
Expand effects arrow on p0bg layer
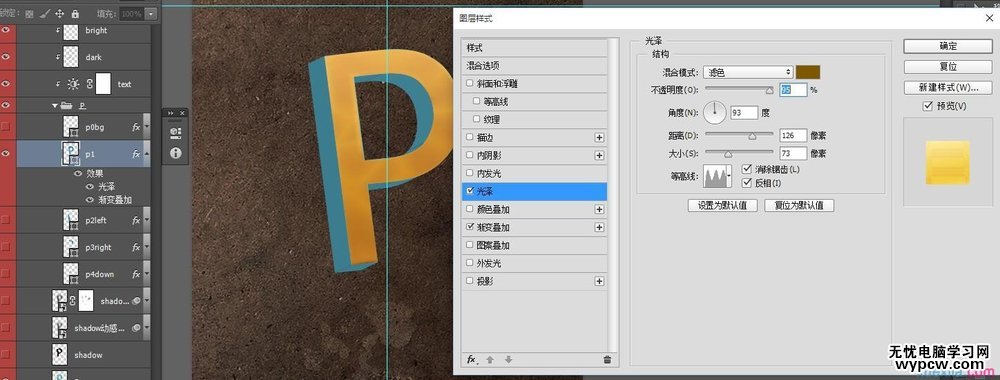pyautogui.click(x=147, y=127)
